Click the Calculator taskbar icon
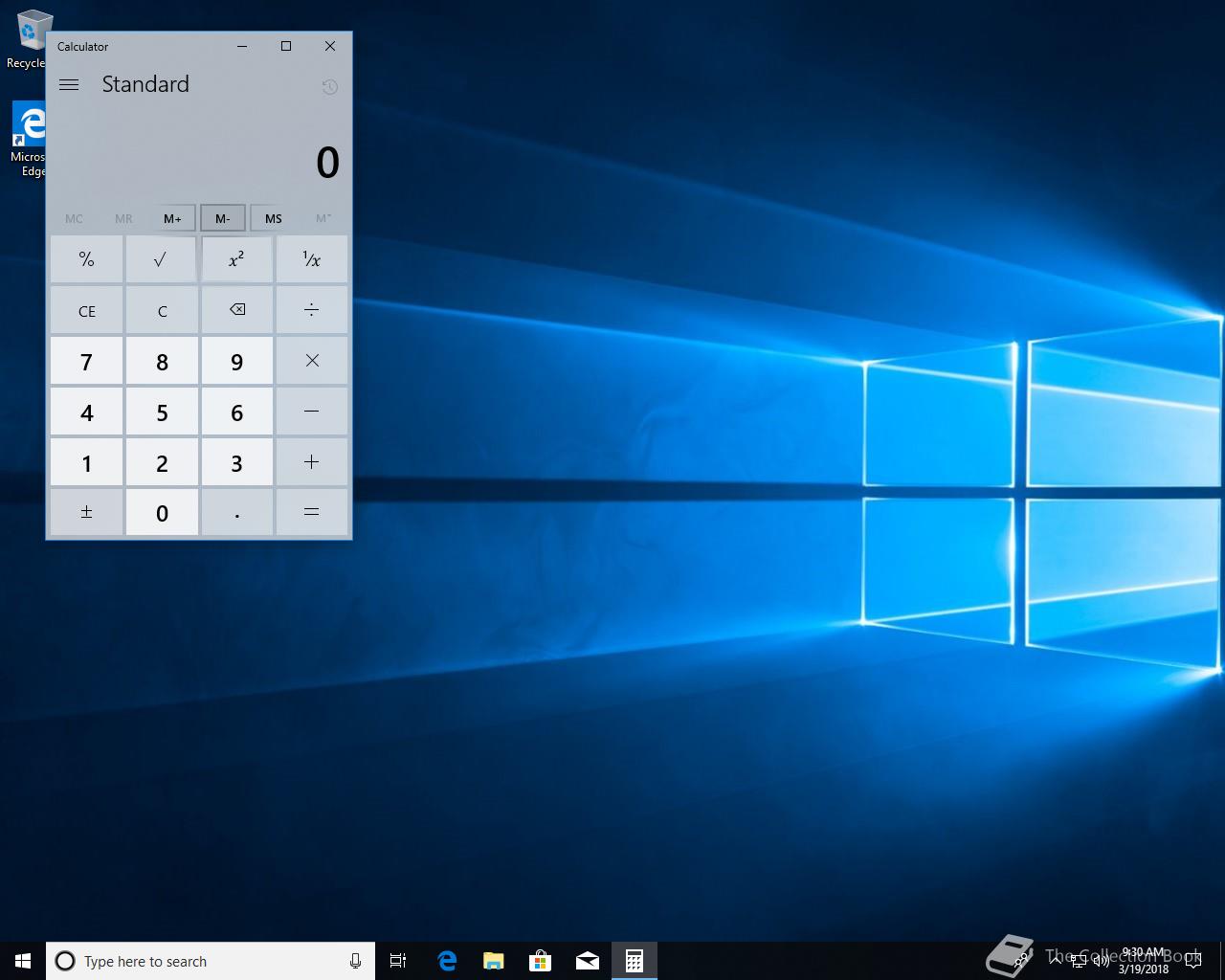Screen dimensions: 1225x980 point(634,961)
